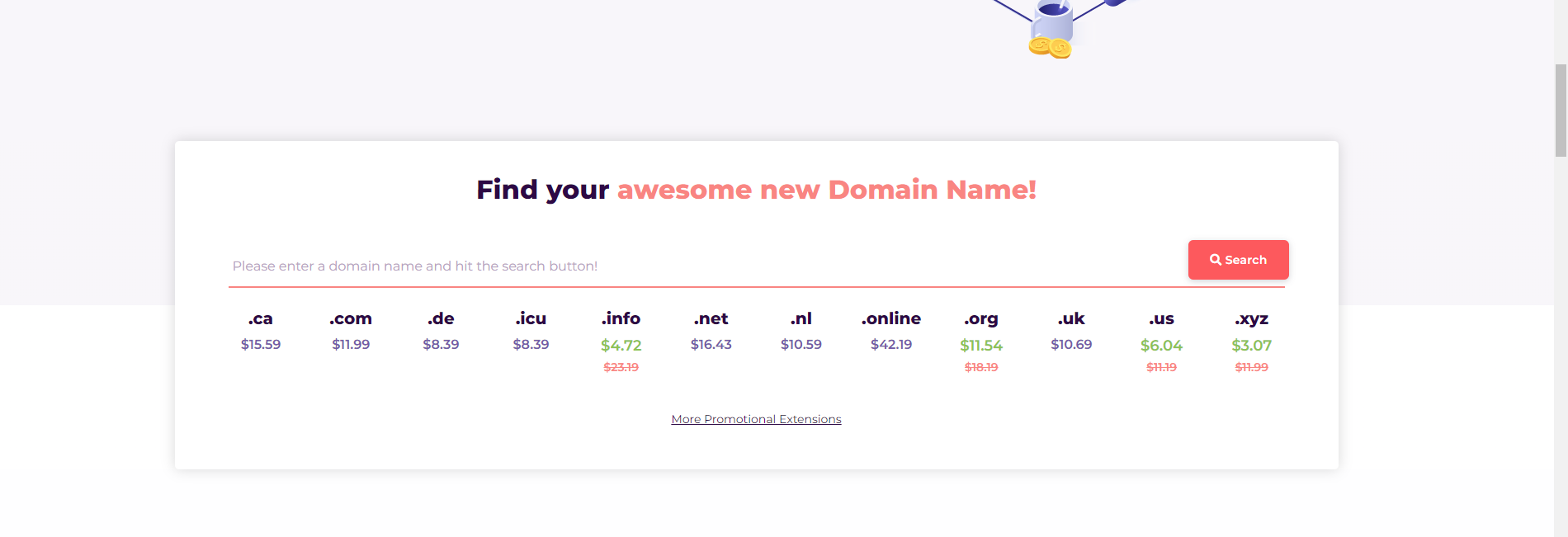The width and height of the screenshot is (1568, 537).
Task: Pick the .nl domain extension
Action: [x=801, y=319]
